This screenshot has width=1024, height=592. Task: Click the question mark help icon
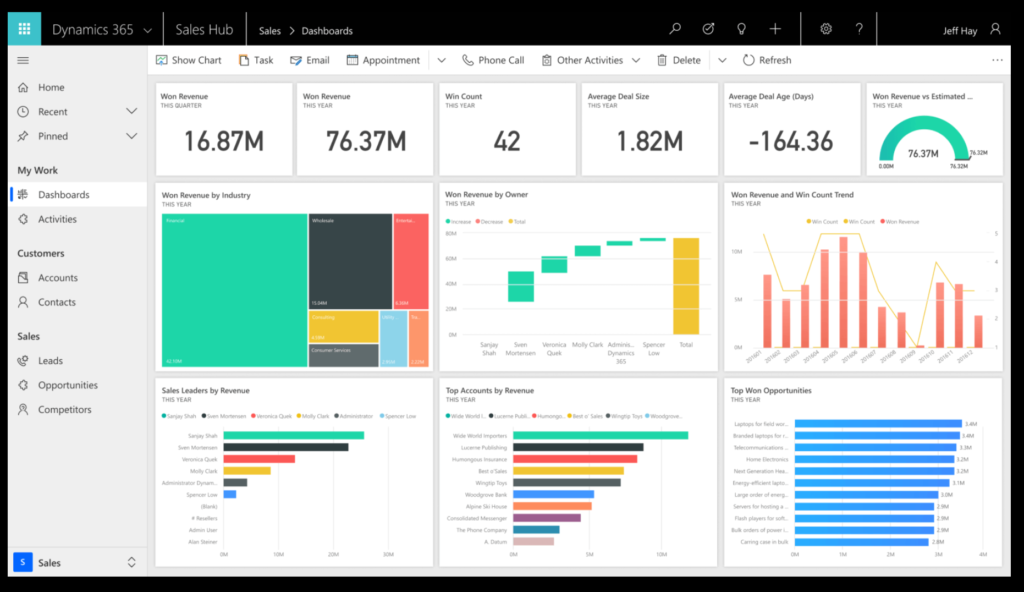pyautogui.click(x=859, y=30)
